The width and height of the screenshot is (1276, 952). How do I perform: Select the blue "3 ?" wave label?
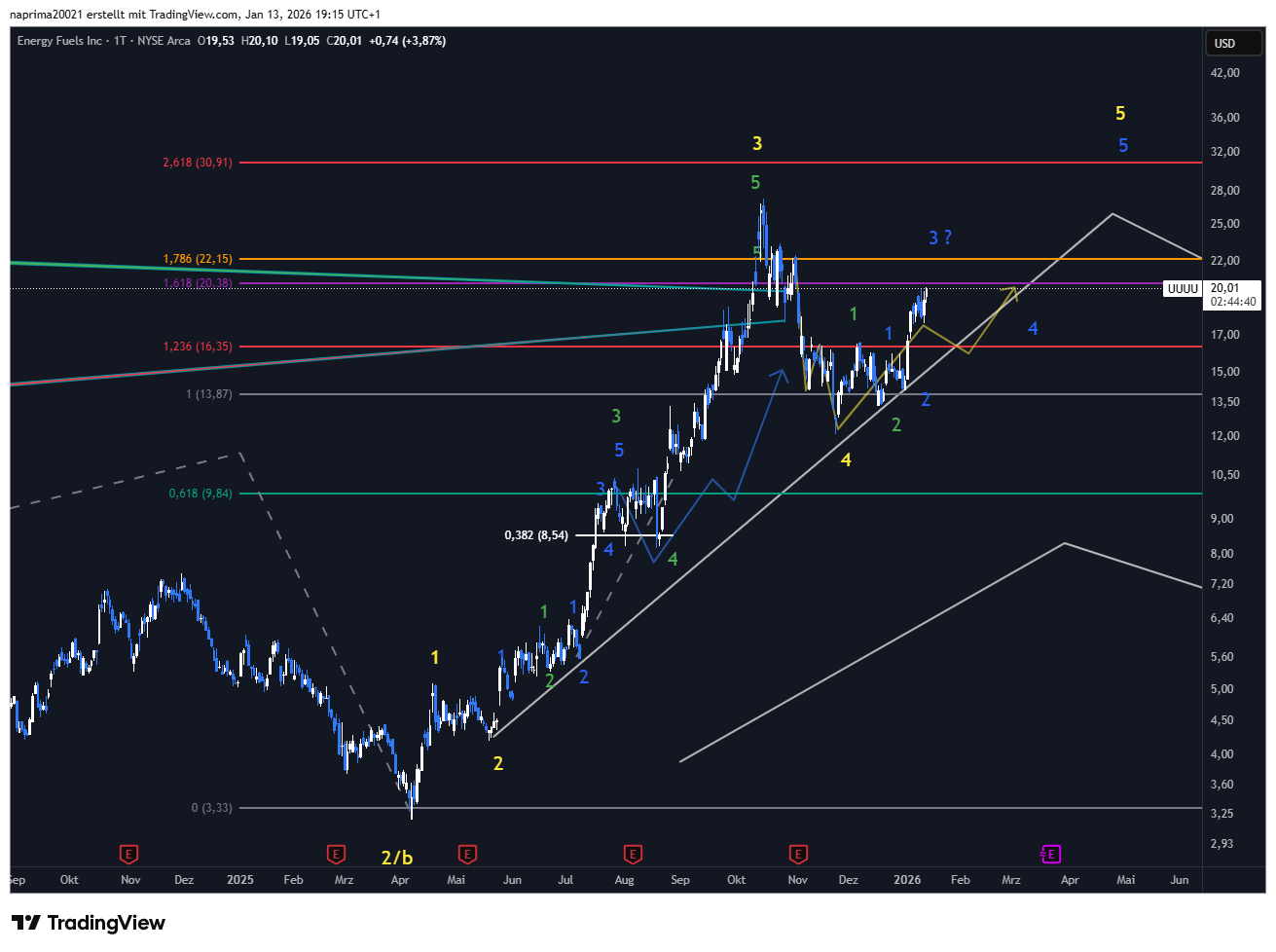coord(939,238)
